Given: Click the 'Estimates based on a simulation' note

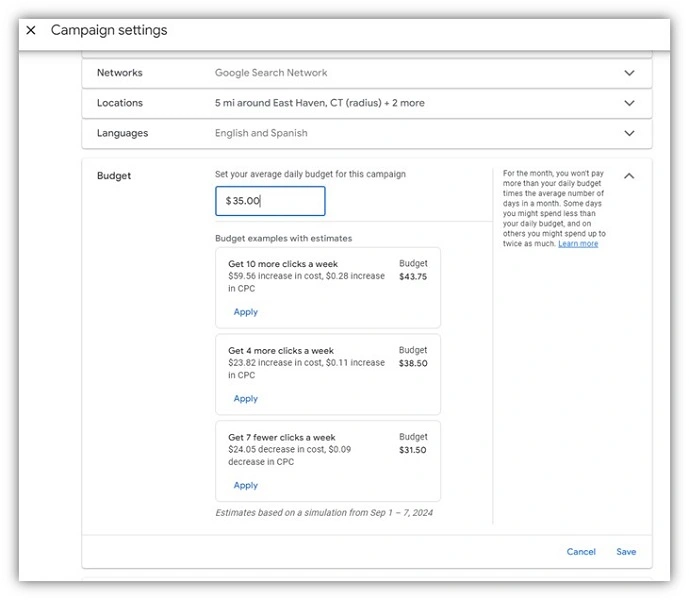Looking at the screenshot, I should tap(324, 513).
